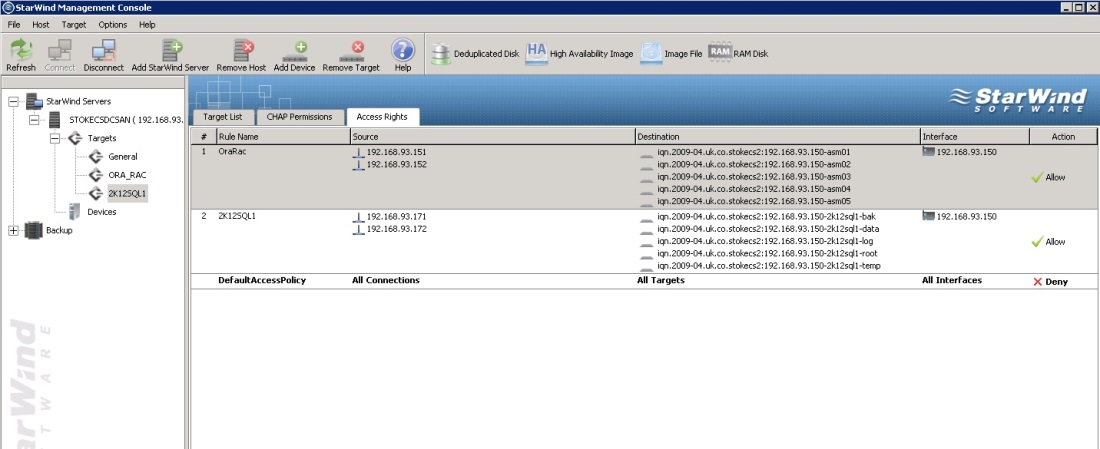Create an Image File device
The height and width of the screenshot is (449, 1100).
pos(671,54)
